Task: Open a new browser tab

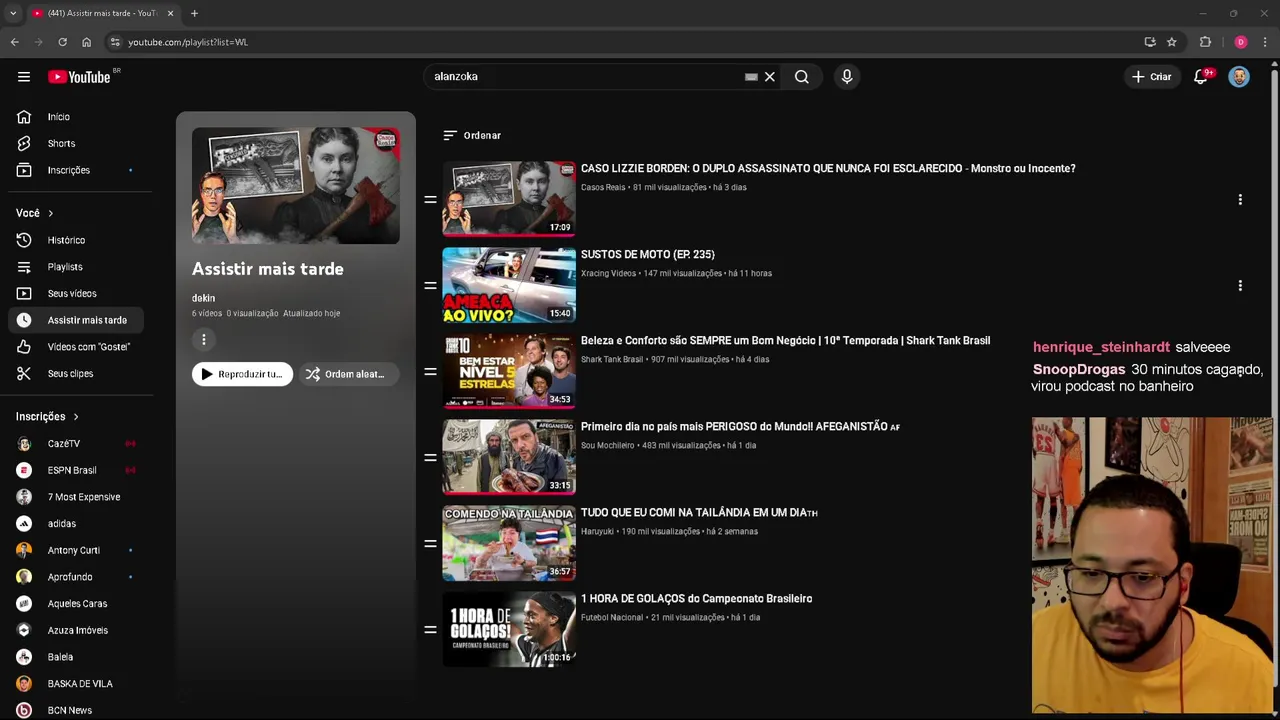Action: (194, 13)
